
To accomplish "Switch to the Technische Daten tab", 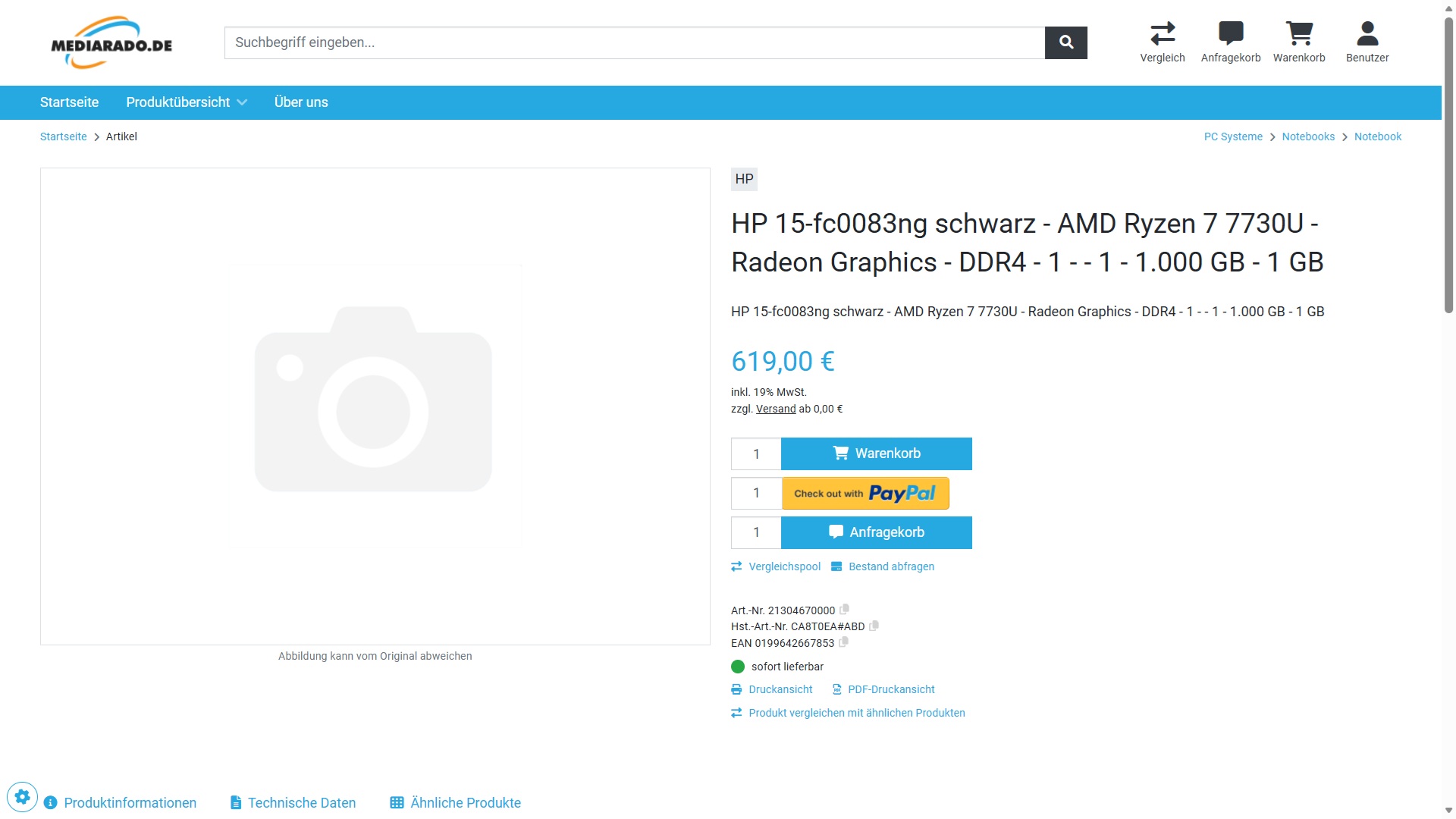I will [x=293, y=802].
